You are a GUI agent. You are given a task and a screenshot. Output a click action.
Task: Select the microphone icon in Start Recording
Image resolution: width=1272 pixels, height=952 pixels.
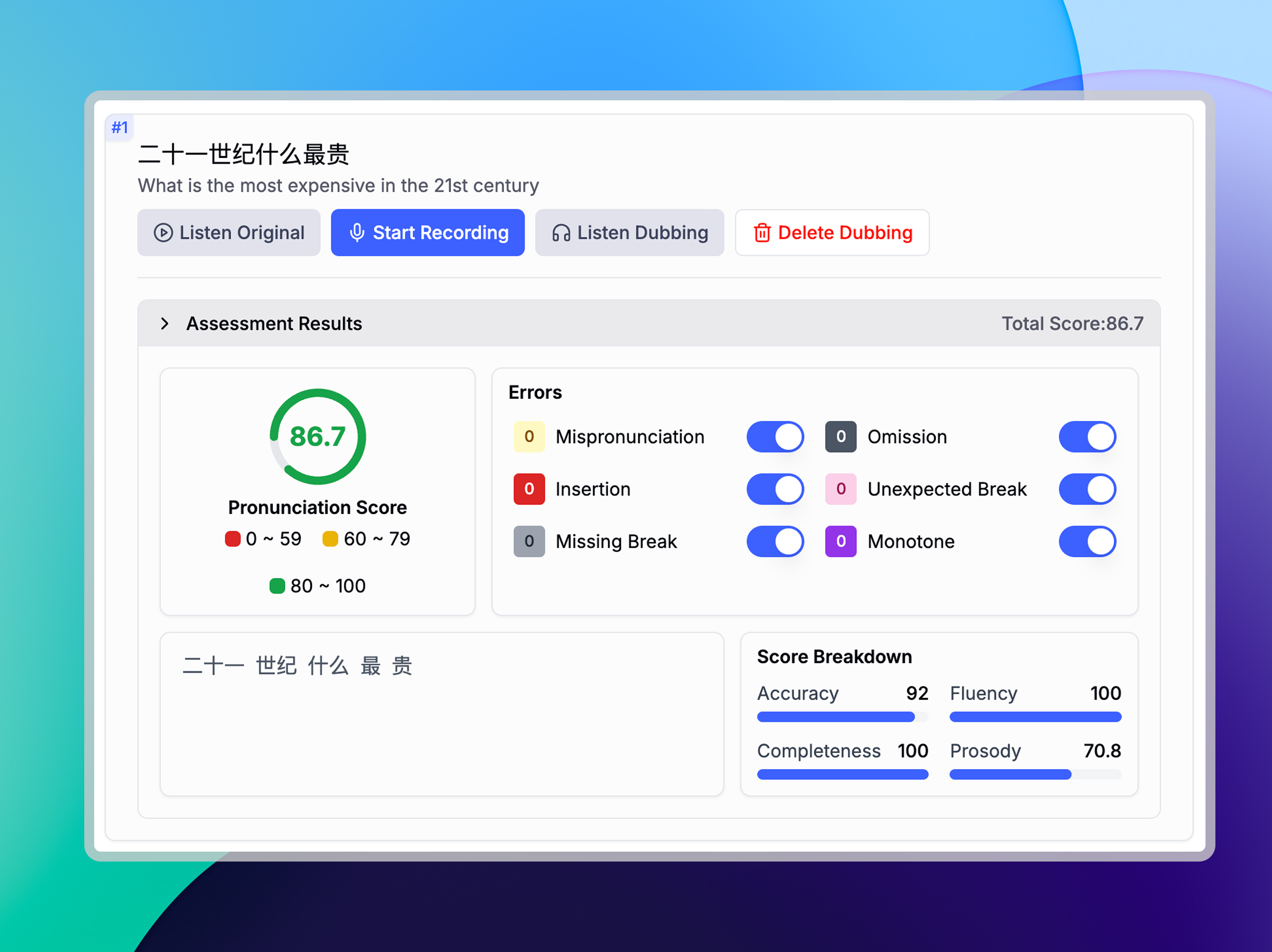pos(357,232)
